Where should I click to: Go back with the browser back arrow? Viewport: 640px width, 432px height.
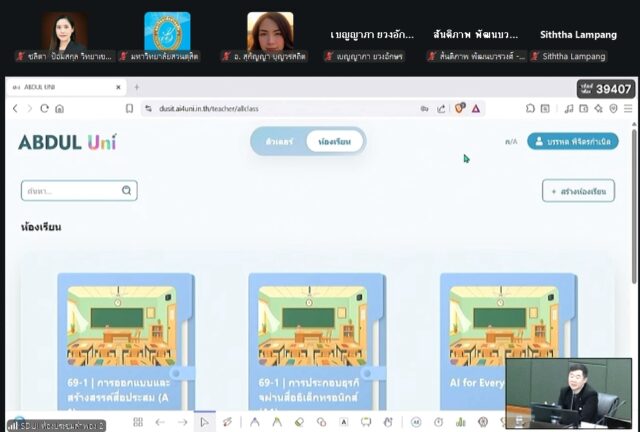pos(15,109)
